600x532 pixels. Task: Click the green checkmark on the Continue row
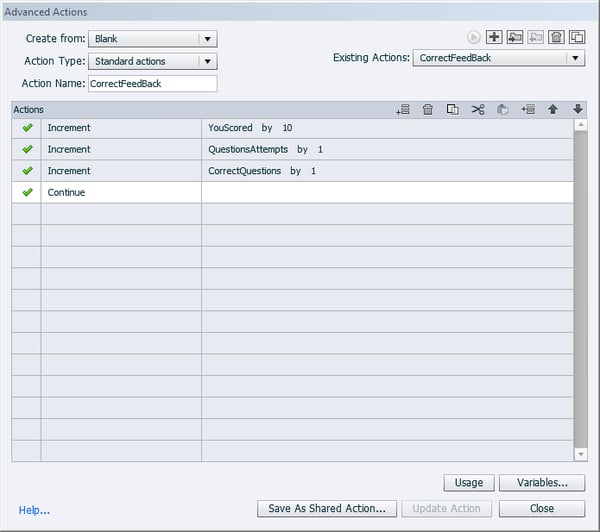27,192
